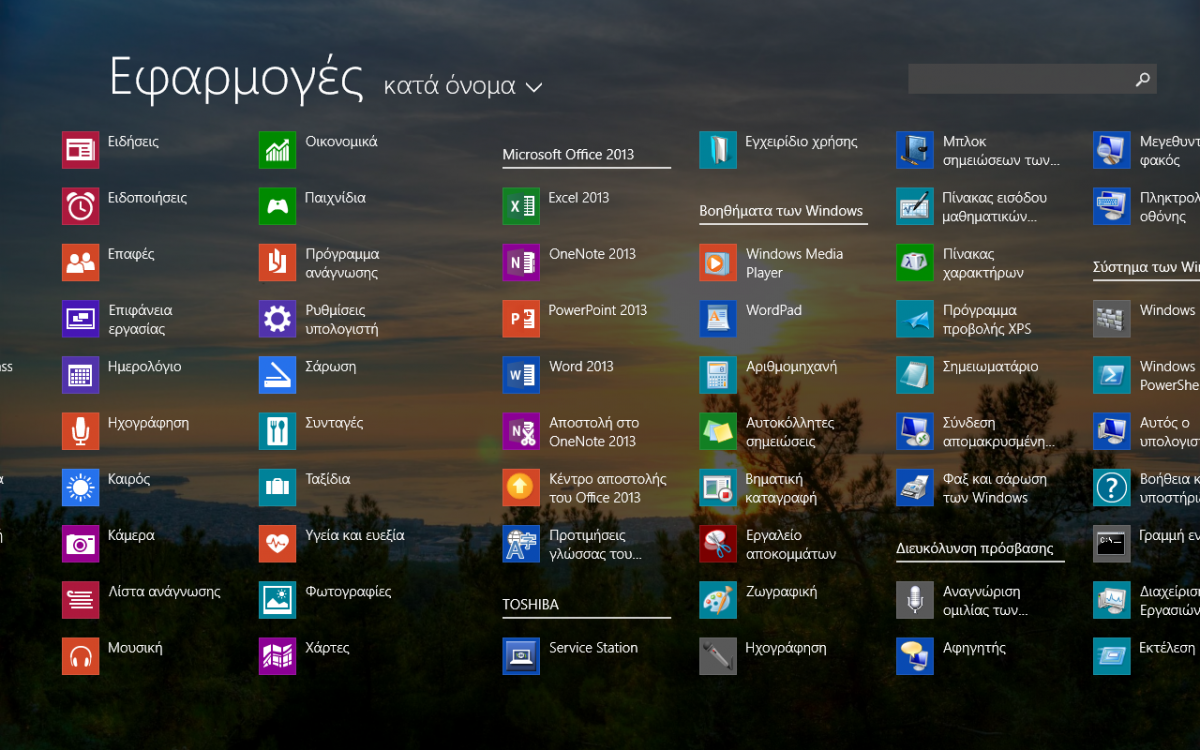1200x750 pixels.
Task: Open the Υγεία και ευεξία heart icon
Action: click(277, 544)
